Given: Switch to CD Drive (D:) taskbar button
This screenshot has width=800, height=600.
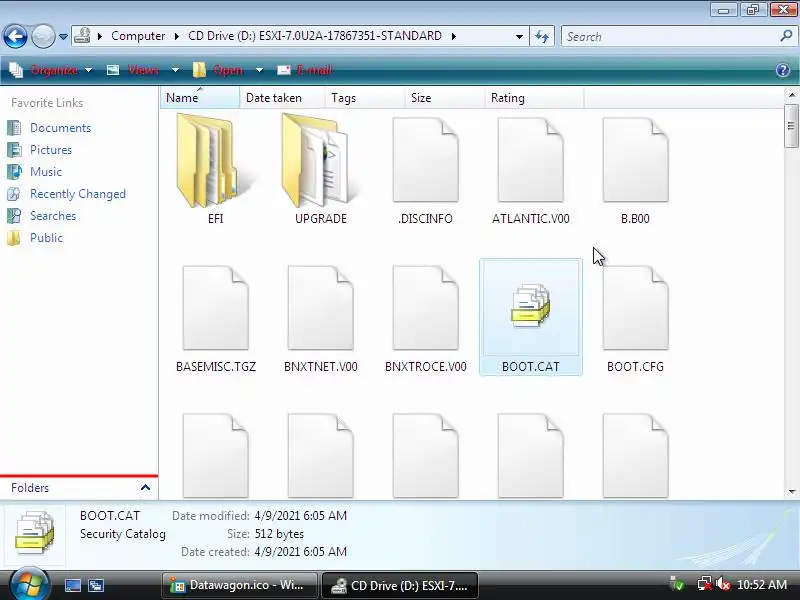Looking at the screenshot, I should click(x=399, y=585).
